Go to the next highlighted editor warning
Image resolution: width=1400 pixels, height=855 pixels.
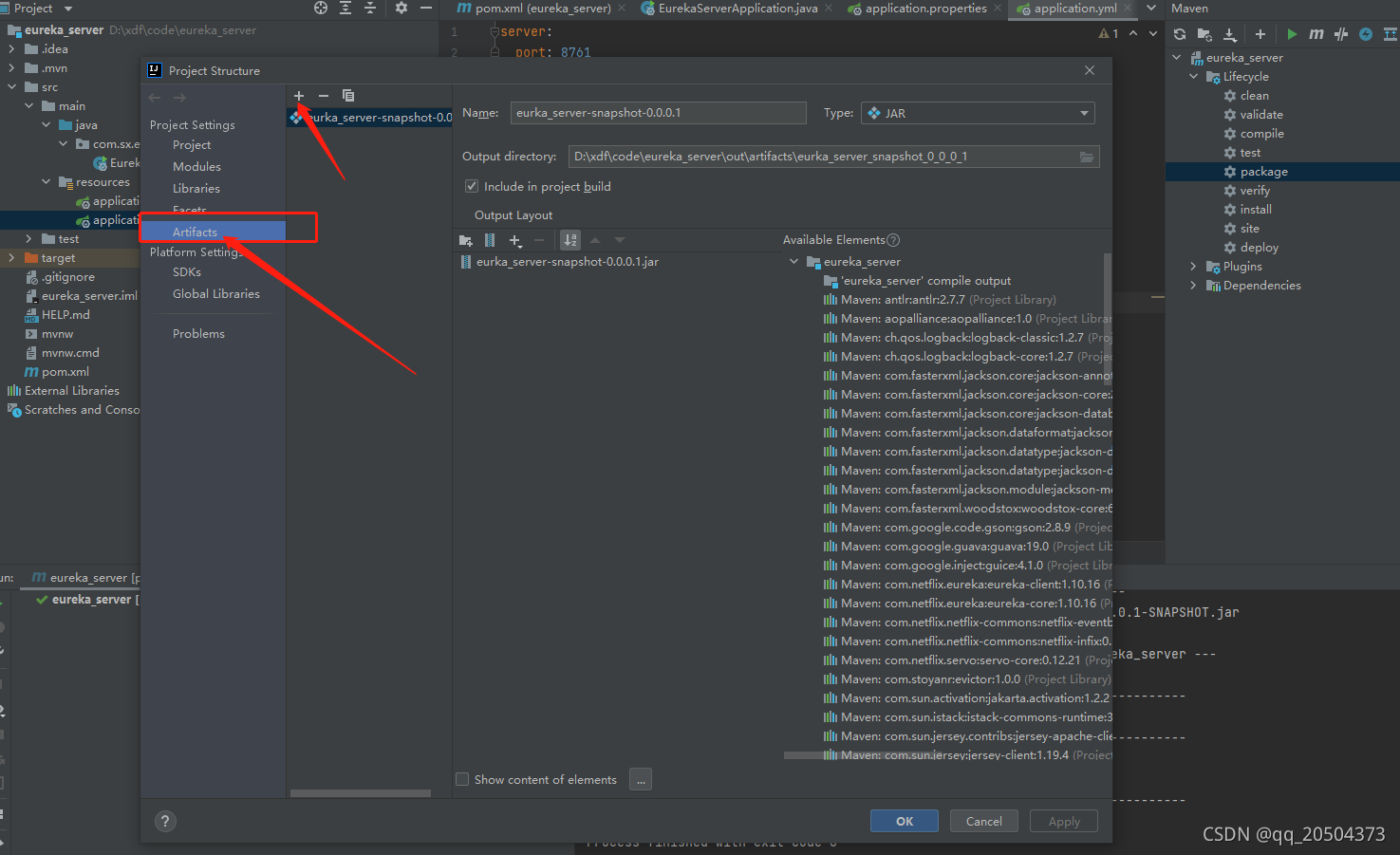click(1153, 33)
